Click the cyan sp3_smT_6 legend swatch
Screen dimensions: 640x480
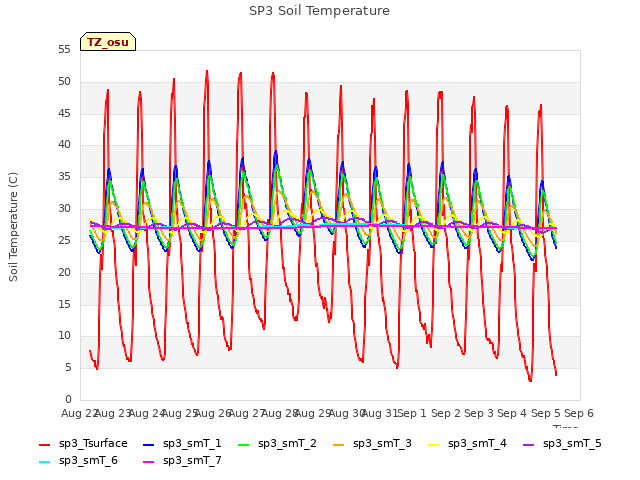[44, 462]
